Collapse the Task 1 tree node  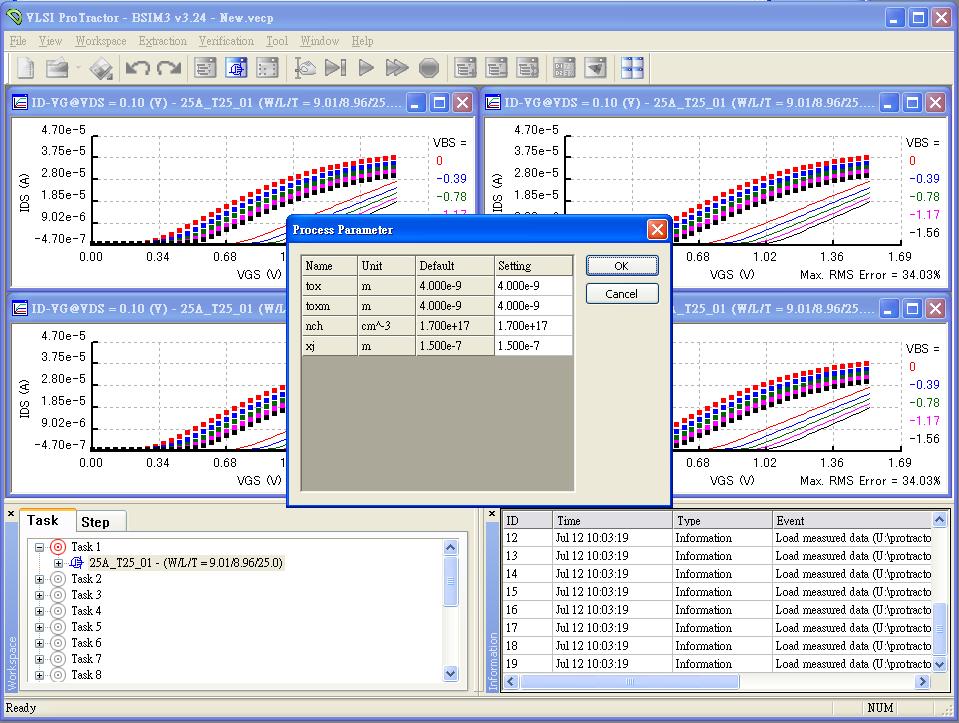click(40, 547)
